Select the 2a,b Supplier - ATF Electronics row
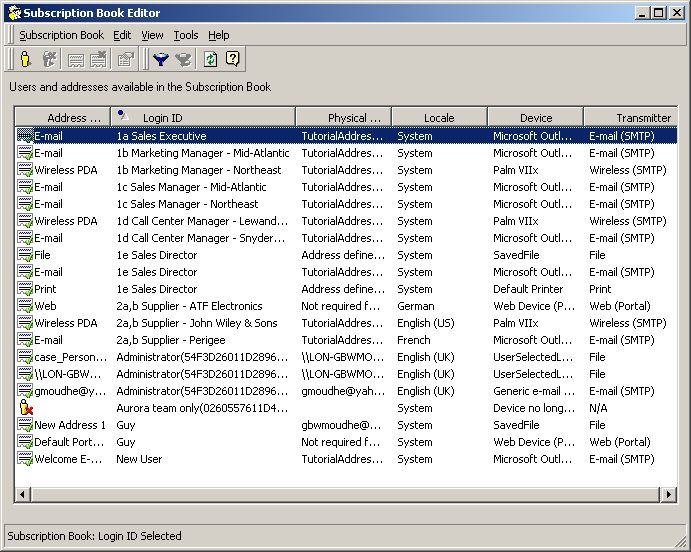Viewport: 691px width, 552px height. click(189, 306)
